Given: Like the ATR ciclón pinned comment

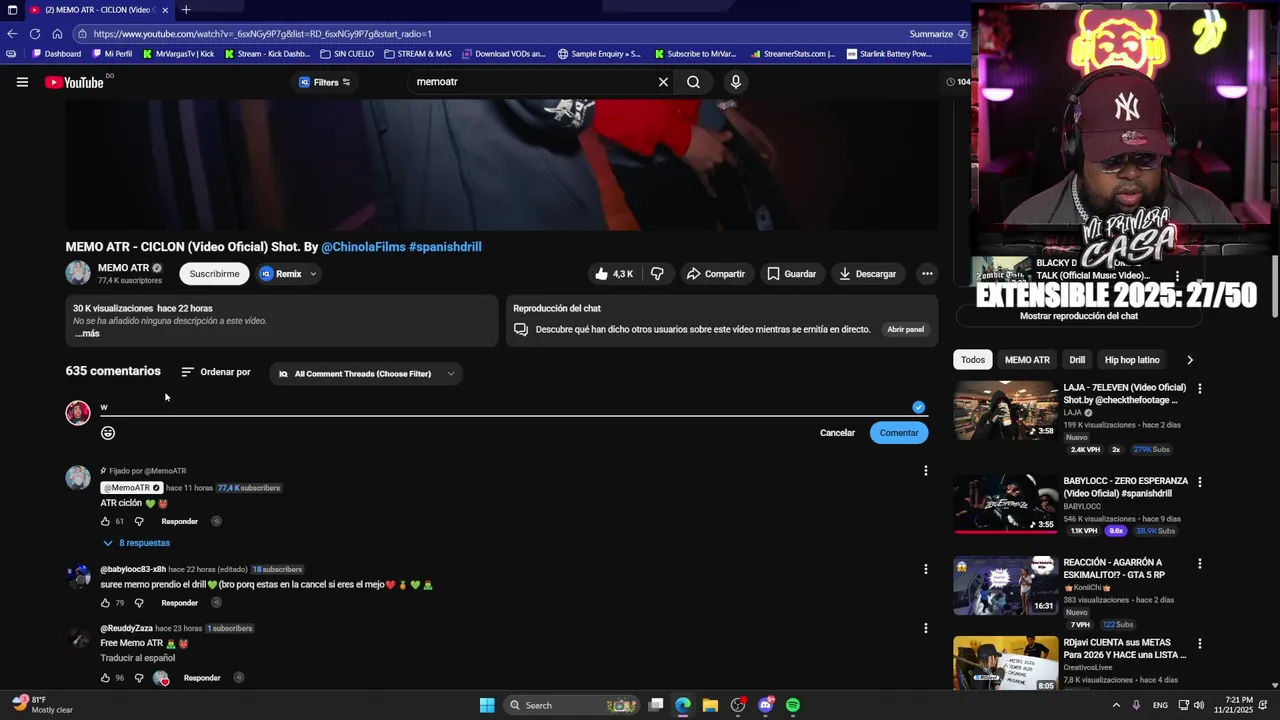Looking at the screenshot, I should pos(105,521).
